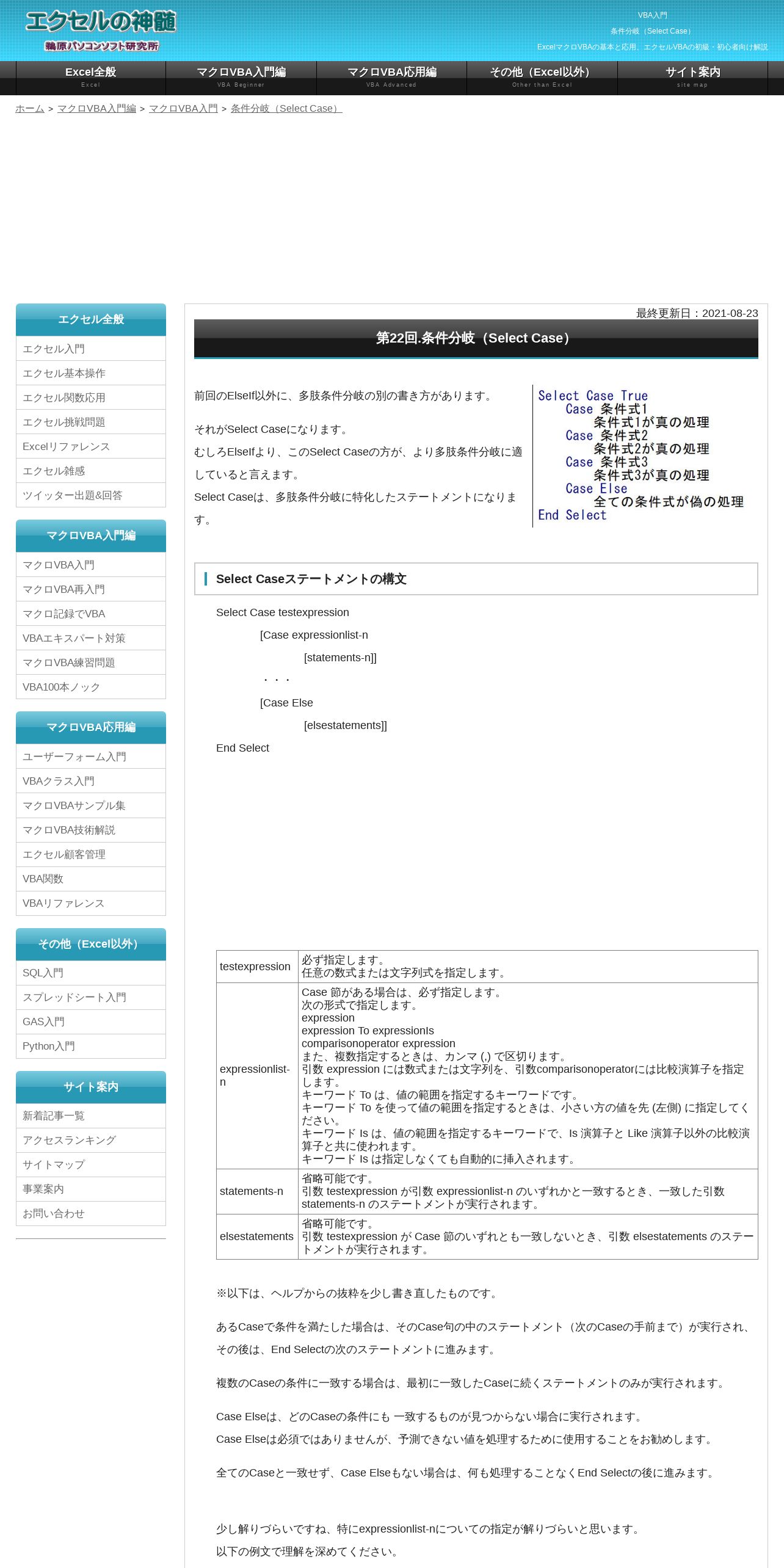Viewport: 784px width, 1568px height.
Task: Go to SQL入門 in the sidebar
Action: point(90,973)
